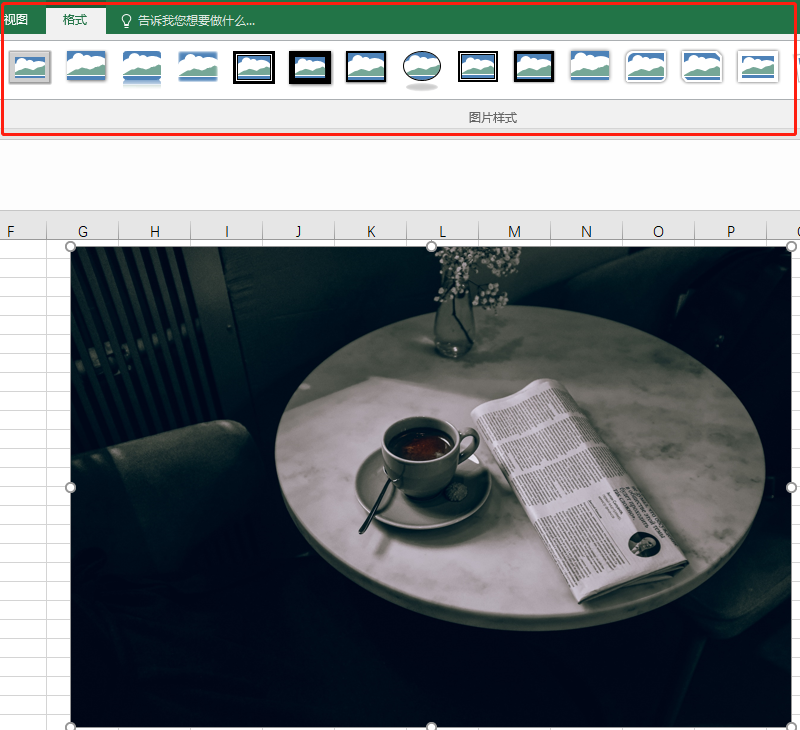The height and width of the screenshot is (730, 800).
Task: Select column H header
Action: 155,231
